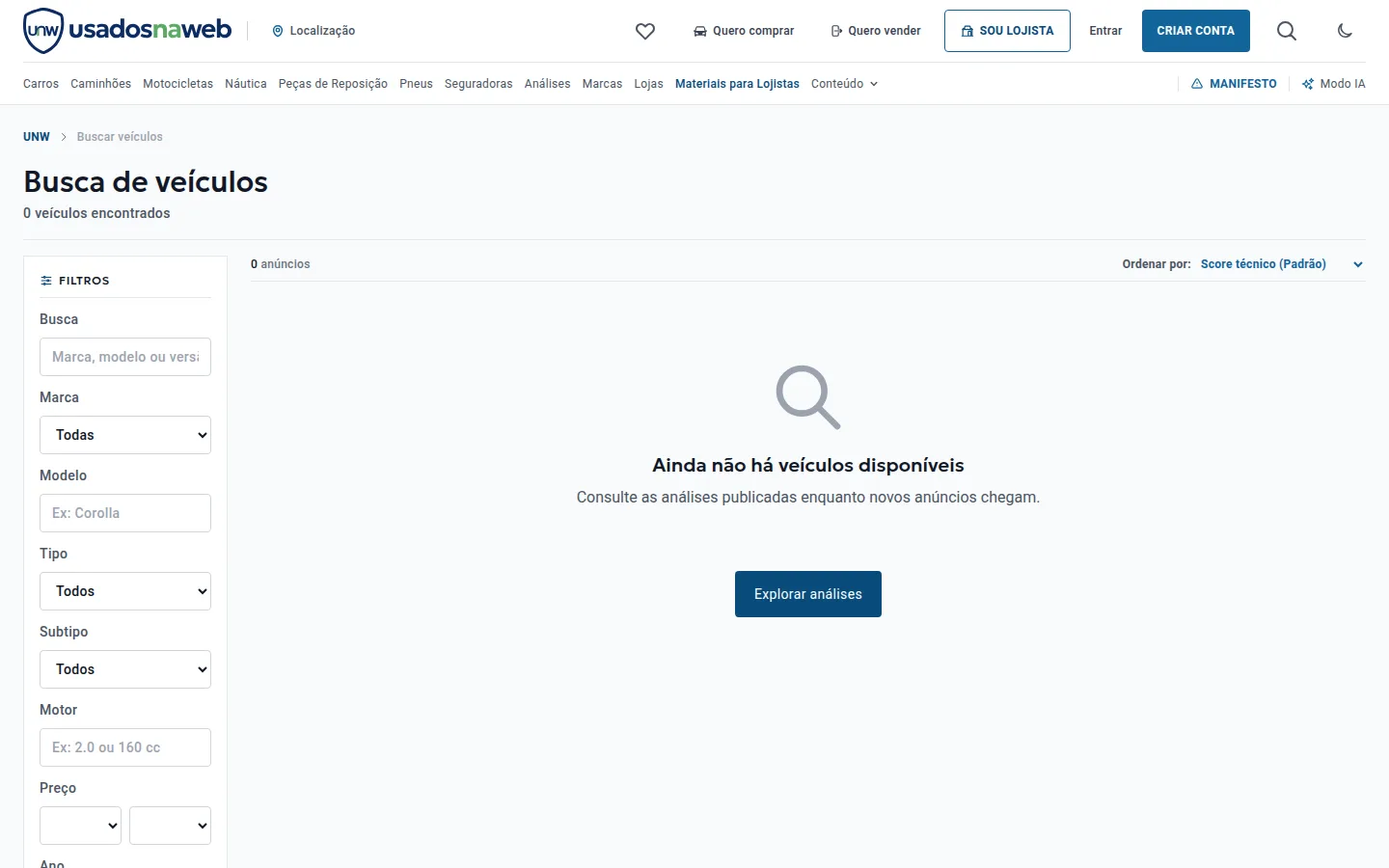This screenshot has height=868, width=1389.
Task: Click Quero comprar
Action: click(x=744, y=31)
